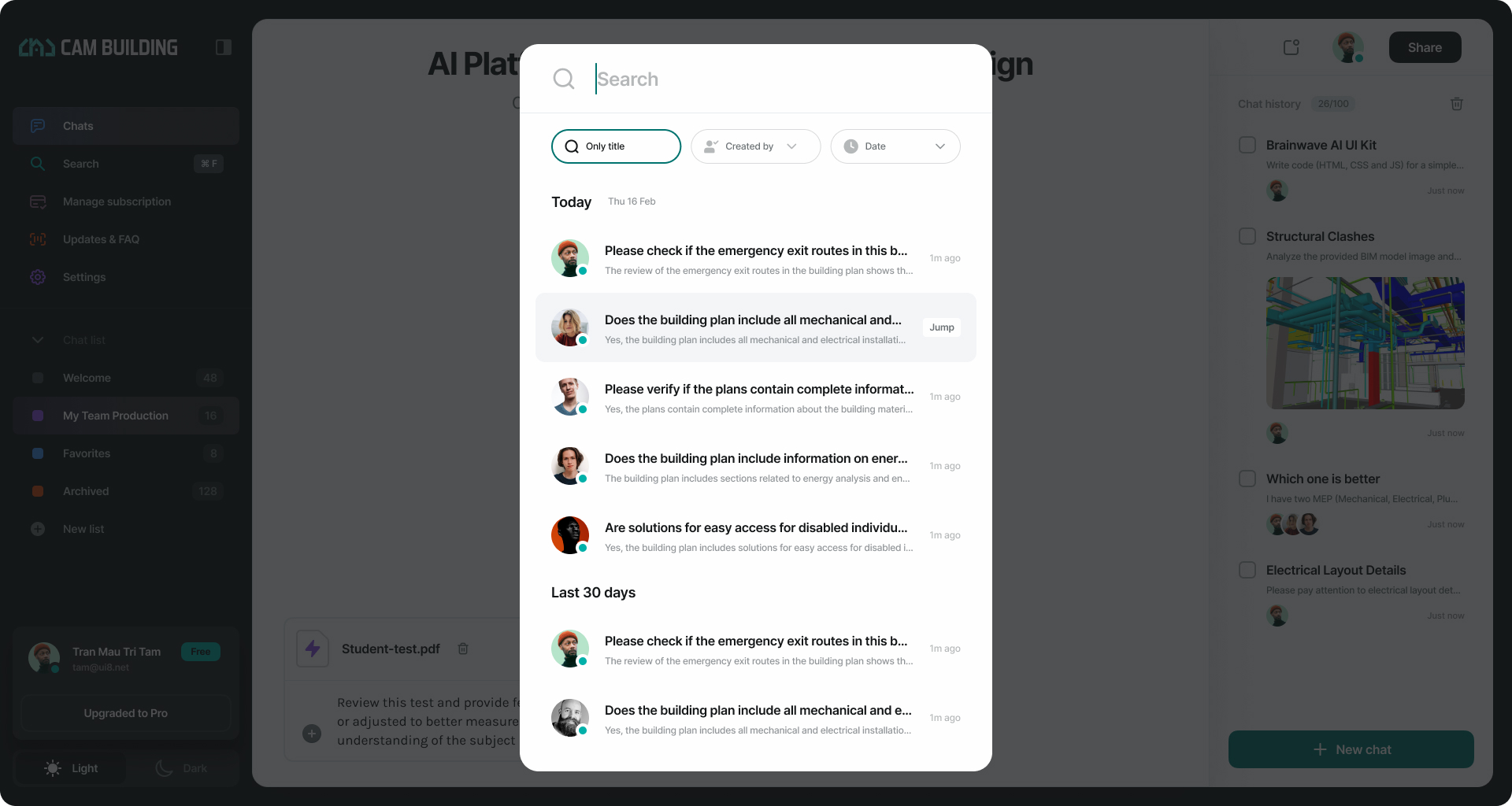
Task: Click into the Search text field
Action: [x=780, y=79]
